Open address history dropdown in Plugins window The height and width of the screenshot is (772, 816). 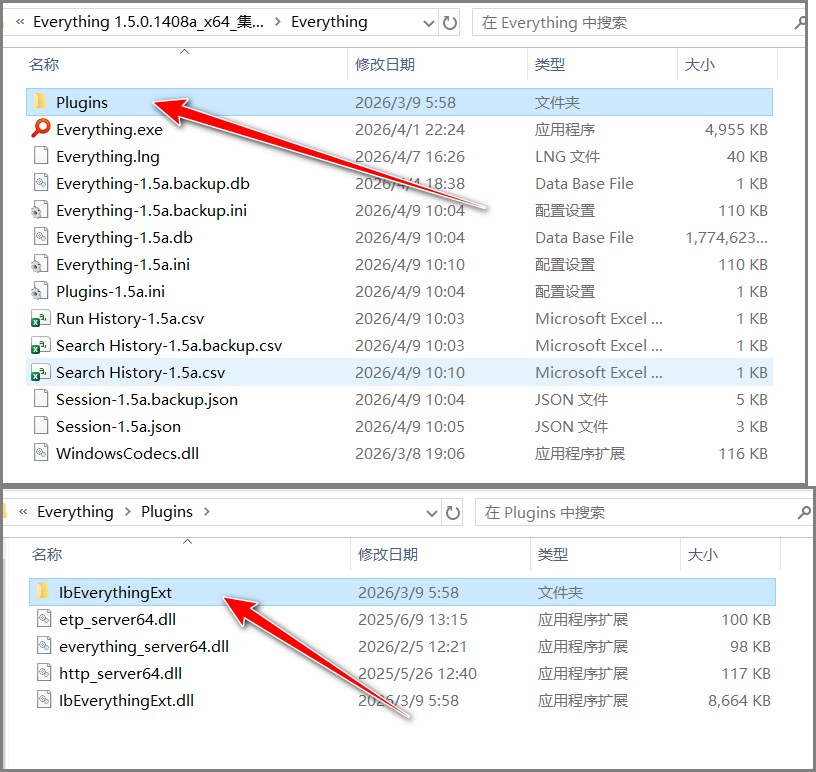432,513
